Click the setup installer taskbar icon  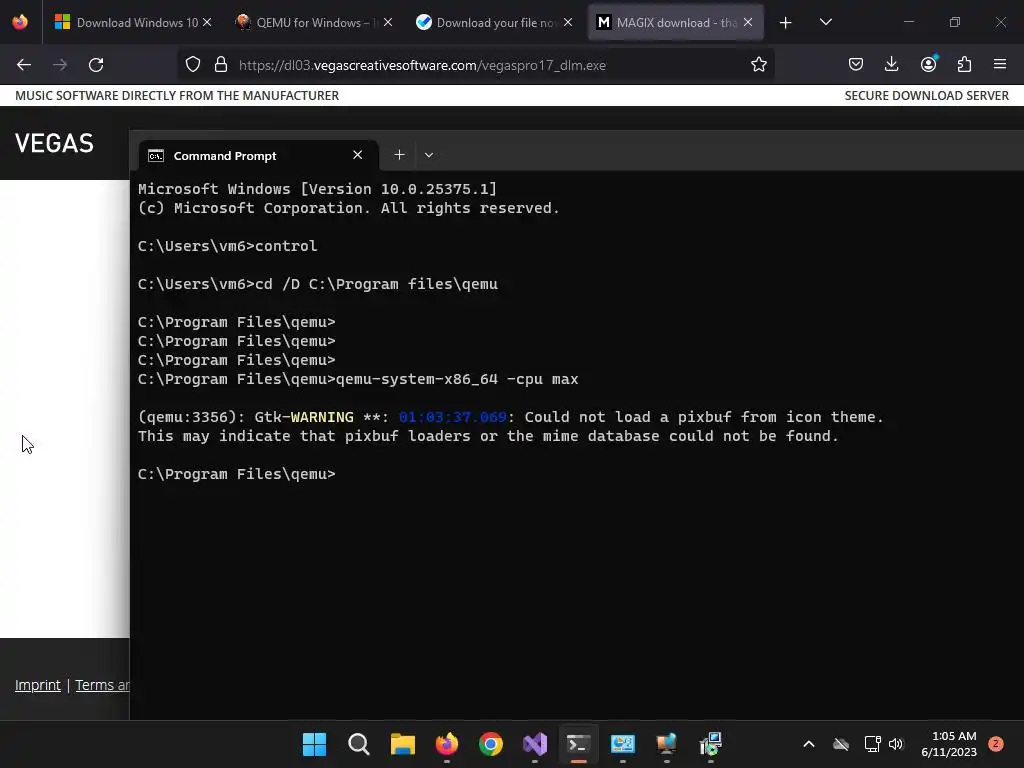pyautogui.click(x=711, y=744)
